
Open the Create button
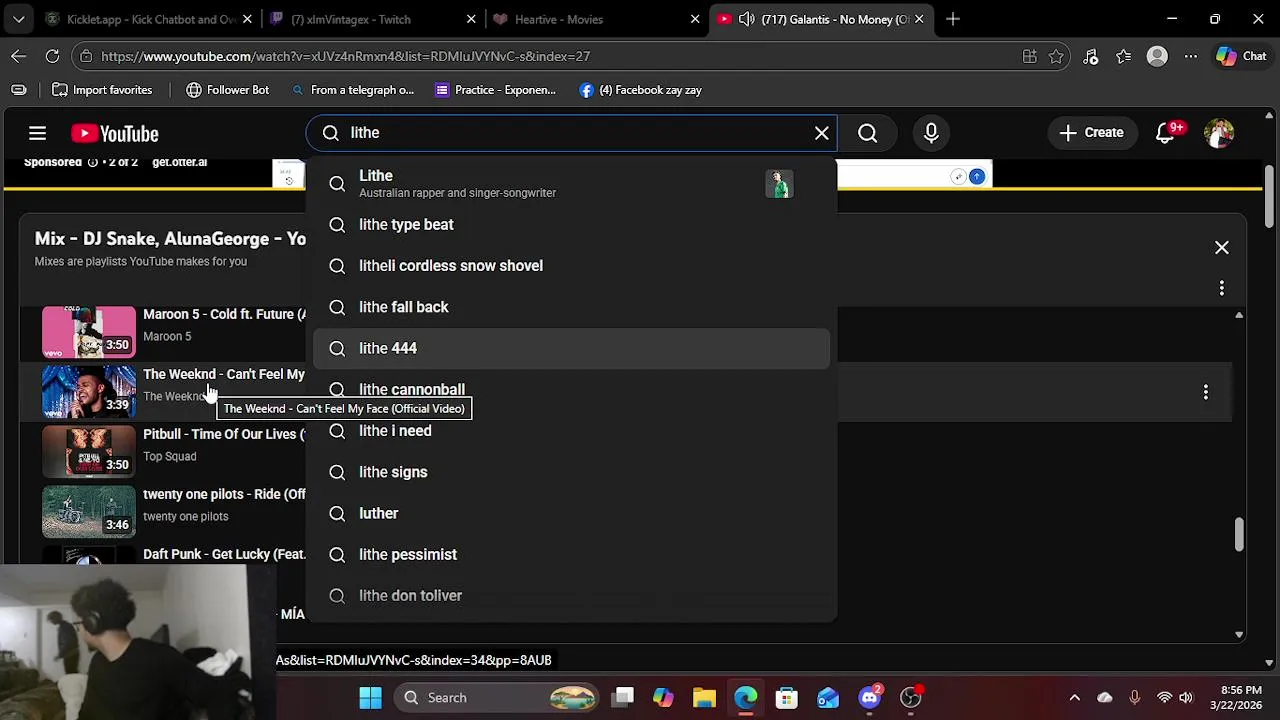[1091, 133]
